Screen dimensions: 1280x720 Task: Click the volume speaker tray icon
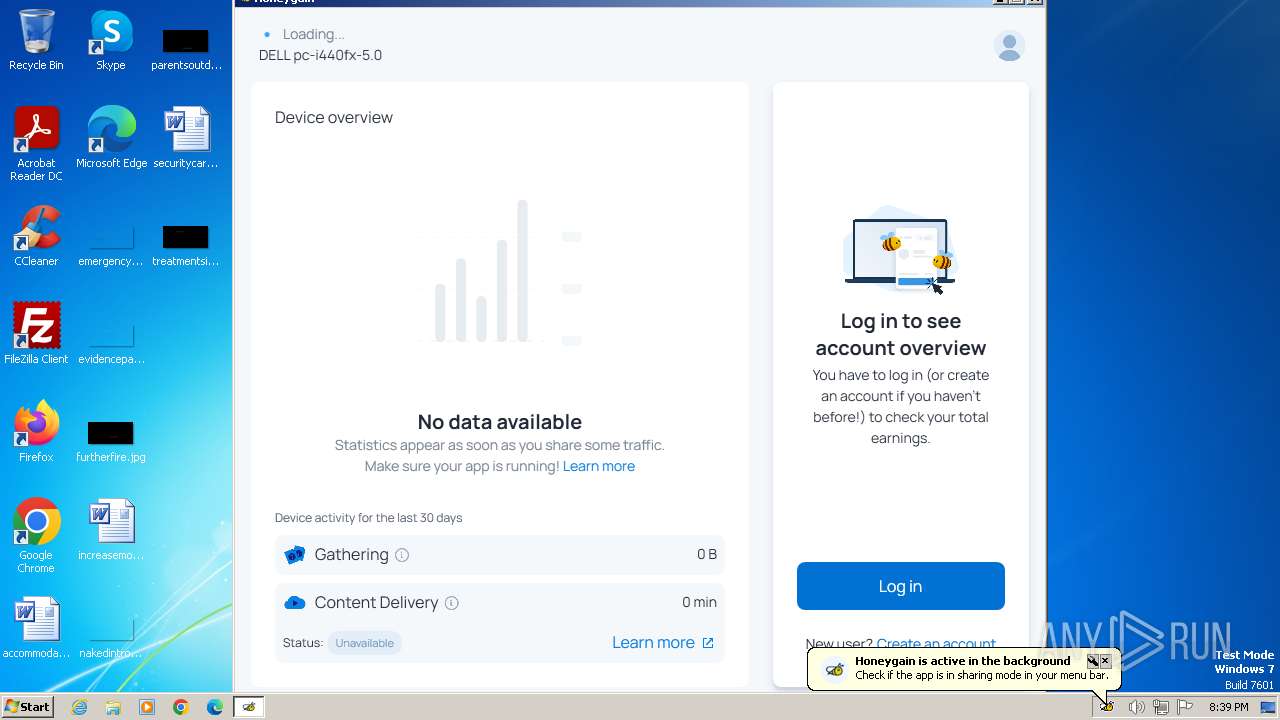tap(1136, 707)
